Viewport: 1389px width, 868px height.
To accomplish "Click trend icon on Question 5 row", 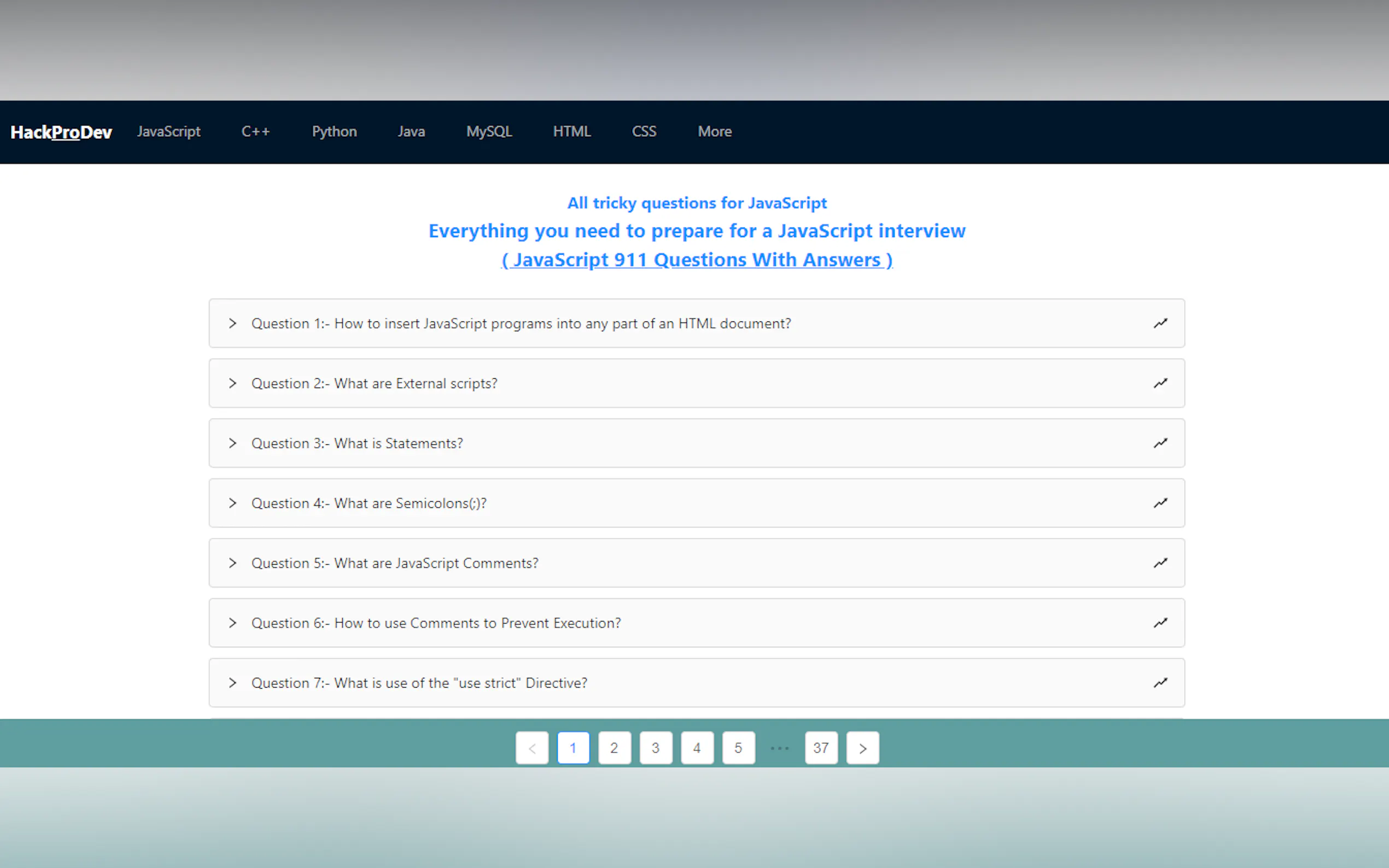I will (1160, 562).
